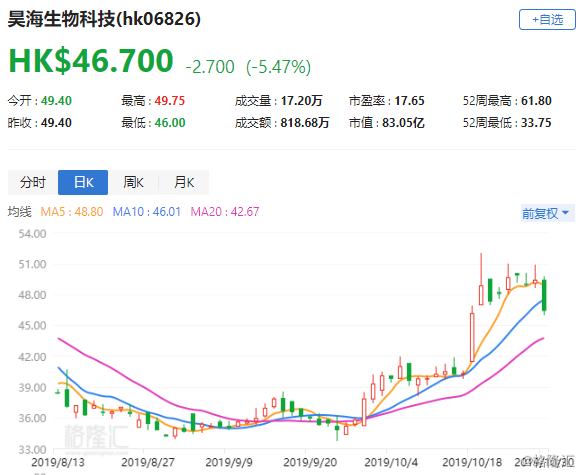Expand the 前复权 adjustment dropdown
Image resolution: width=582 pixels, height=475 pixels.
[x=548, y=213]
